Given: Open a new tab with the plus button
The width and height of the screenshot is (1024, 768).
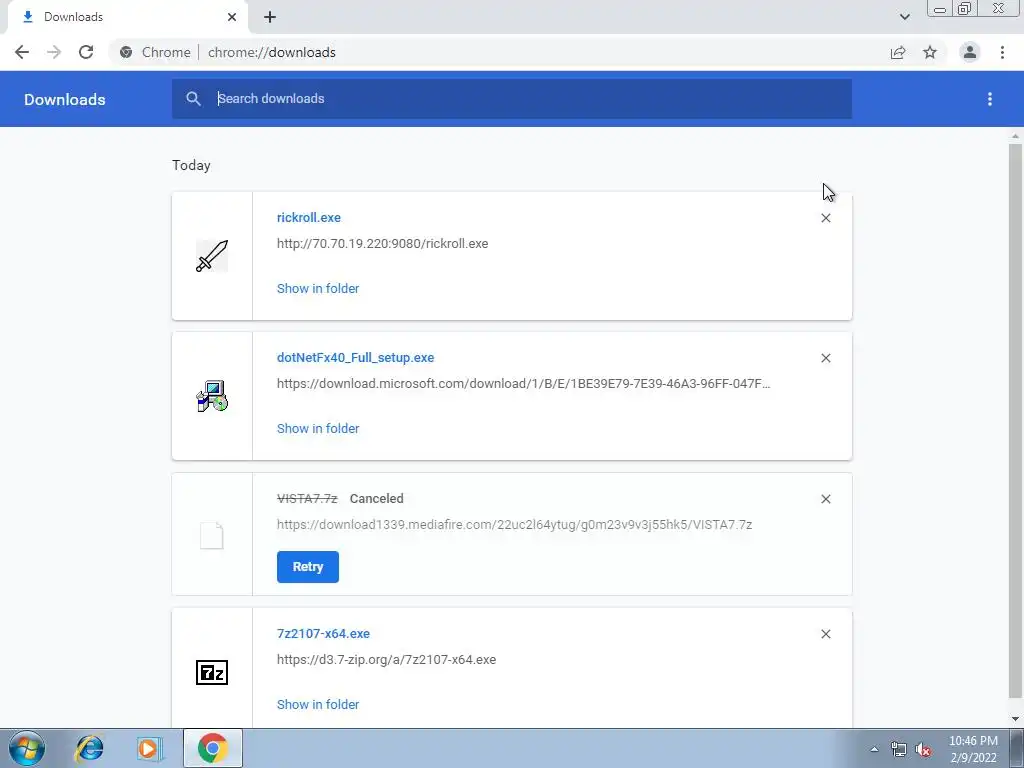Looking at the screenshot, I should point(270,17).
